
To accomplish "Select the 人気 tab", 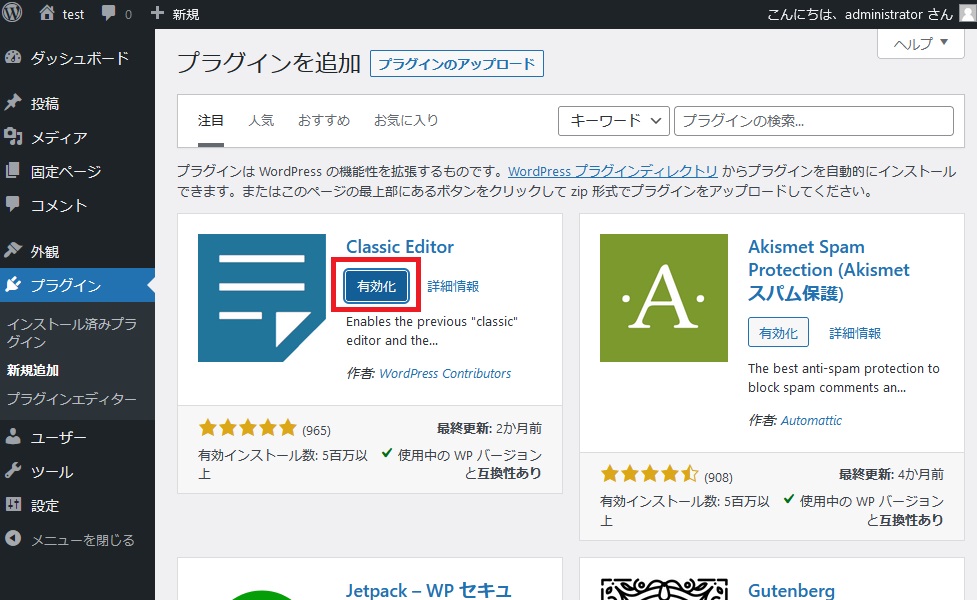I will tap(260, 120).
